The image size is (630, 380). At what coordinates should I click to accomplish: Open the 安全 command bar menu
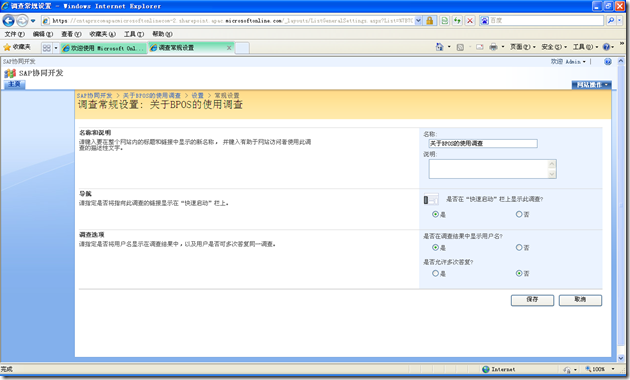click(x=554, y=47)
